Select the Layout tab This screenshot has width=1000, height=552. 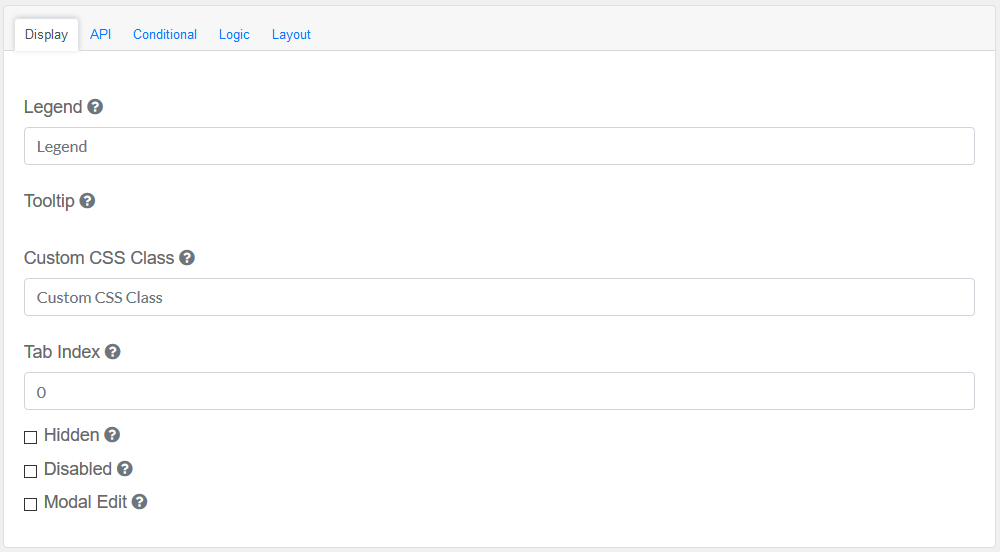pos(291,34)
